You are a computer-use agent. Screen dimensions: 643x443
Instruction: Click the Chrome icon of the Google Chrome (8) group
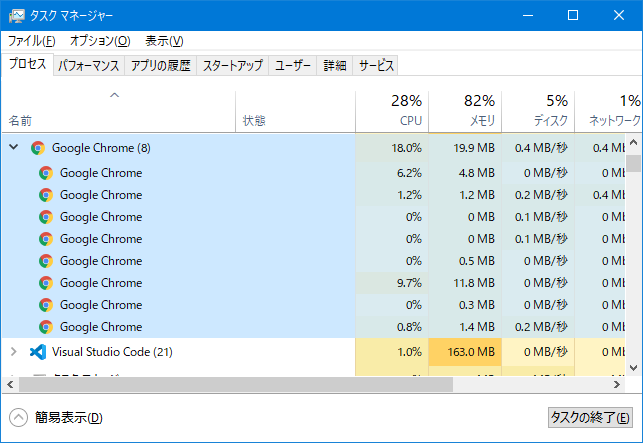(38, 148)
